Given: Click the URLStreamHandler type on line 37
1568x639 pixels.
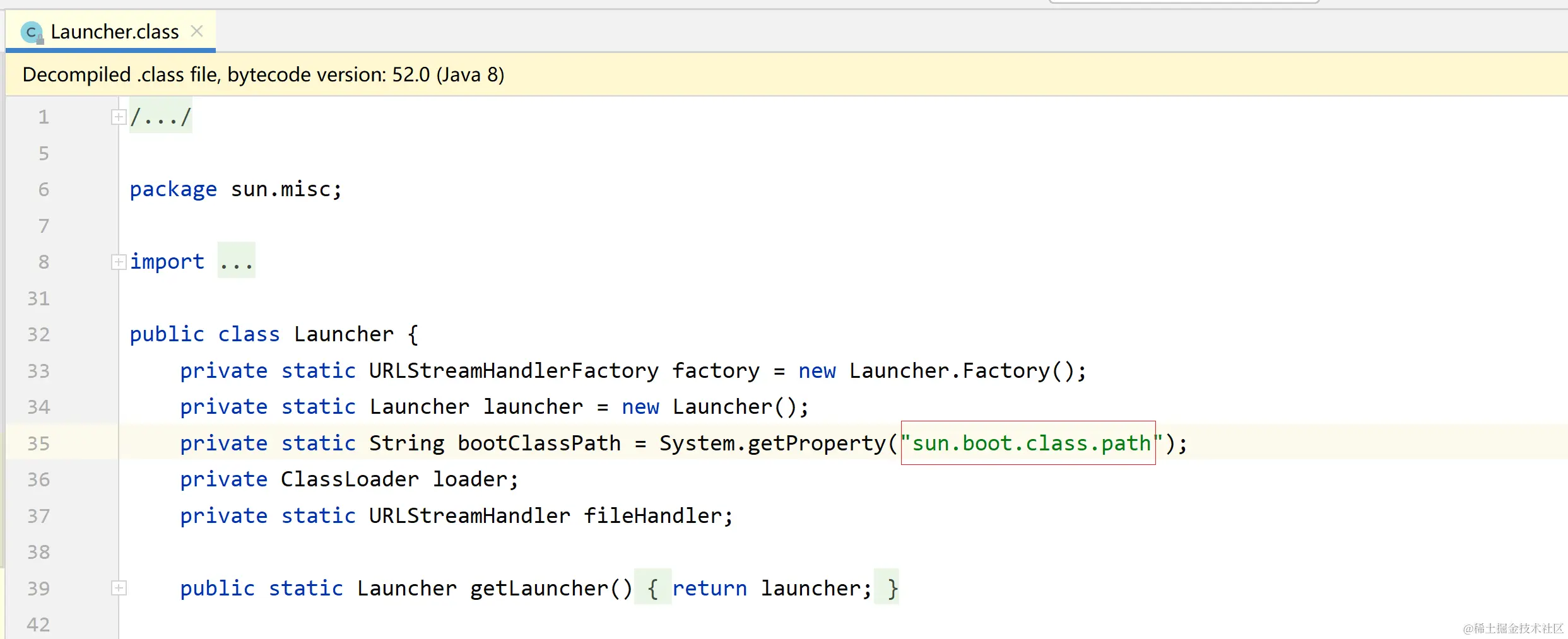Looking at the screenshot, I should (470, 516).
